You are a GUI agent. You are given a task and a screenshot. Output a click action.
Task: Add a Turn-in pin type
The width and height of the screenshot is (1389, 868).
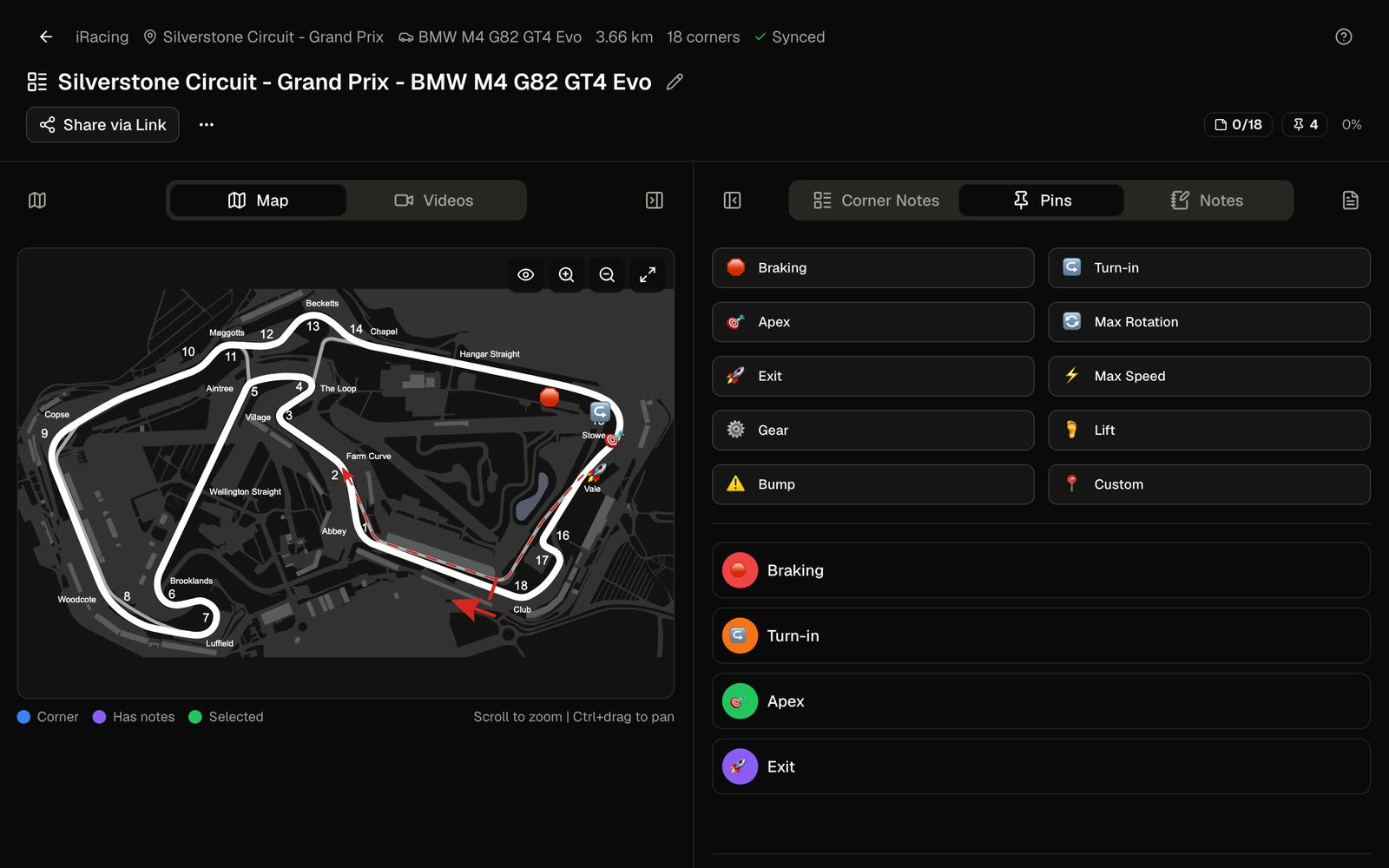(1208, 268)
